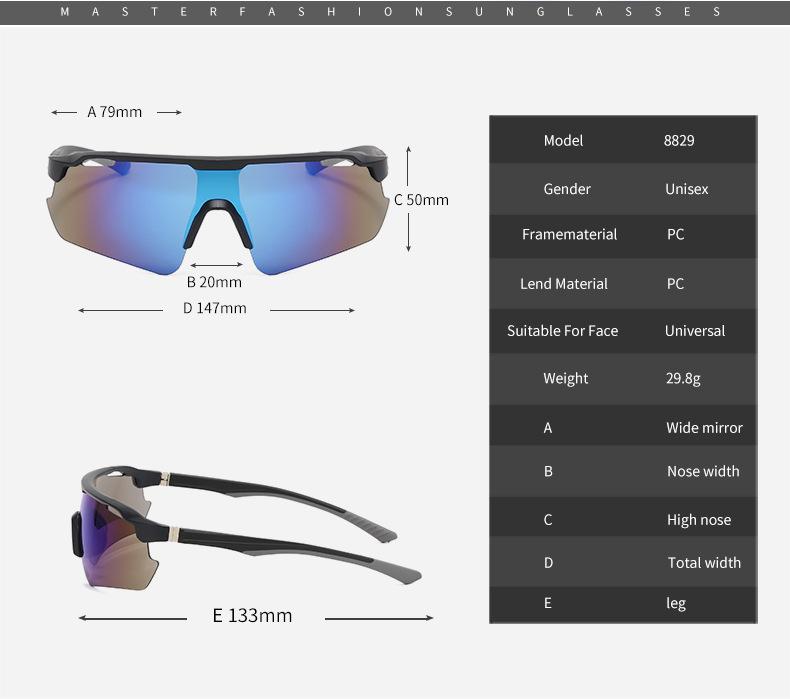The image size is (790, 699).
Task: Select the E 133mm leg length label
Action: pyautogui.click(x=252, y=615)
